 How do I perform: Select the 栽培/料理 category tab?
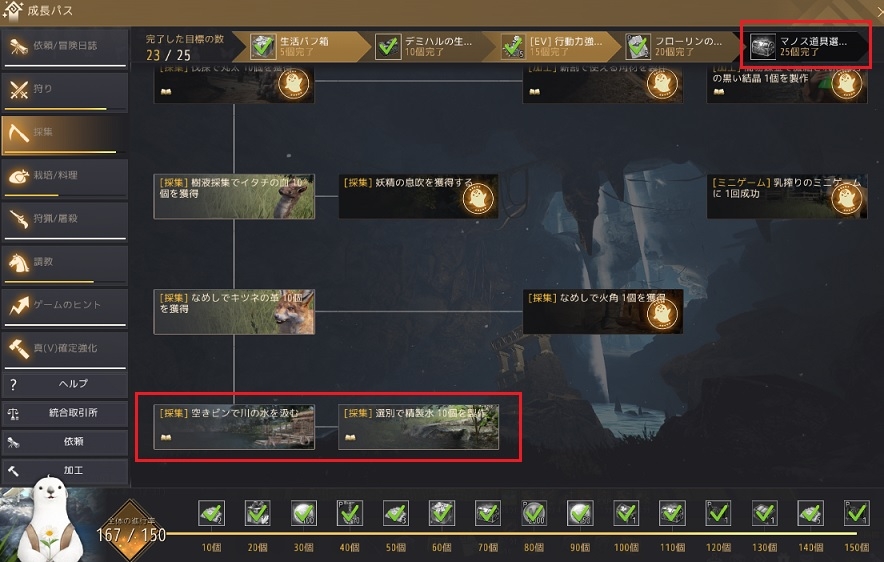64,176
